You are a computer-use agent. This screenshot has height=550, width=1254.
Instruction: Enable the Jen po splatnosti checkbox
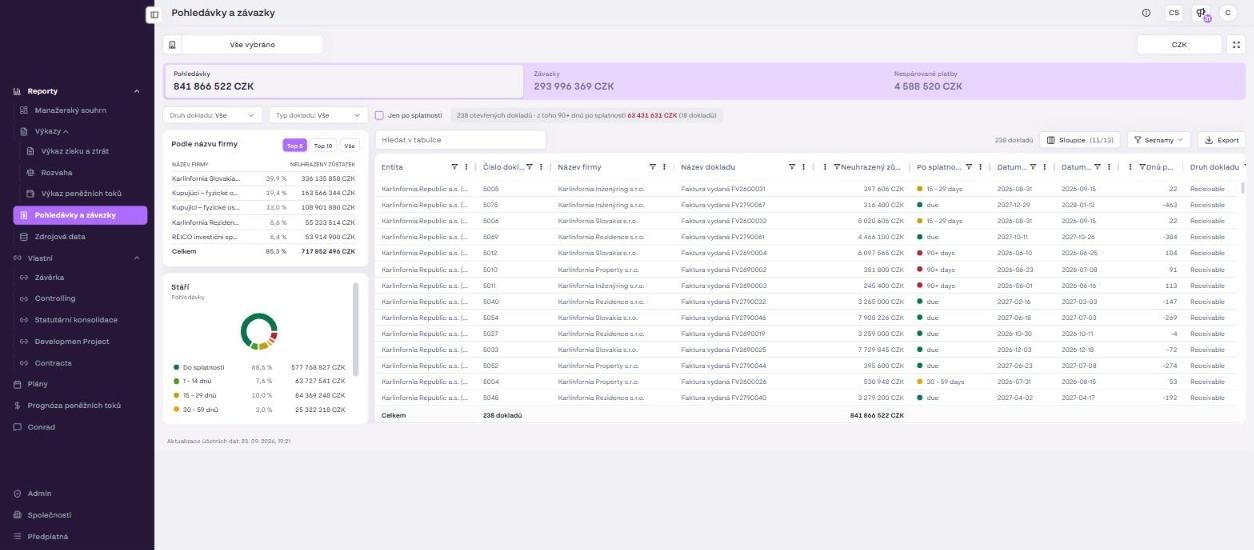coord(379,115)
